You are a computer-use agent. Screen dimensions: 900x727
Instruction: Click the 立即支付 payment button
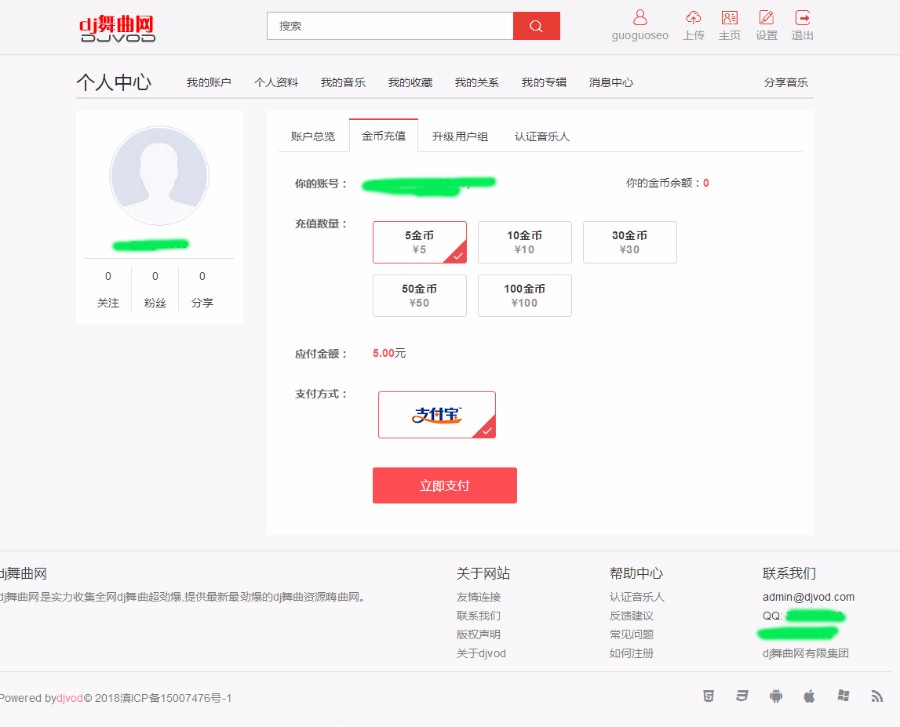[444, 485]
